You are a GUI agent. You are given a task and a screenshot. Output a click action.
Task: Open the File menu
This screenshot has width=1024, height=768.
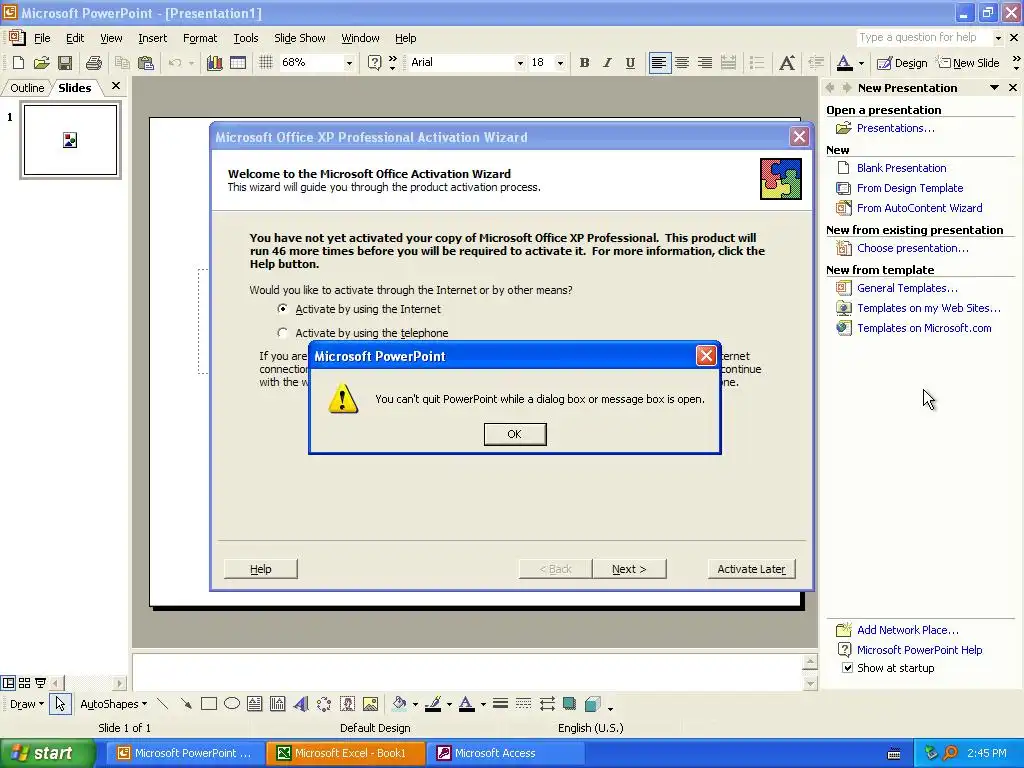pyautogui.click(x=42, y=38)
